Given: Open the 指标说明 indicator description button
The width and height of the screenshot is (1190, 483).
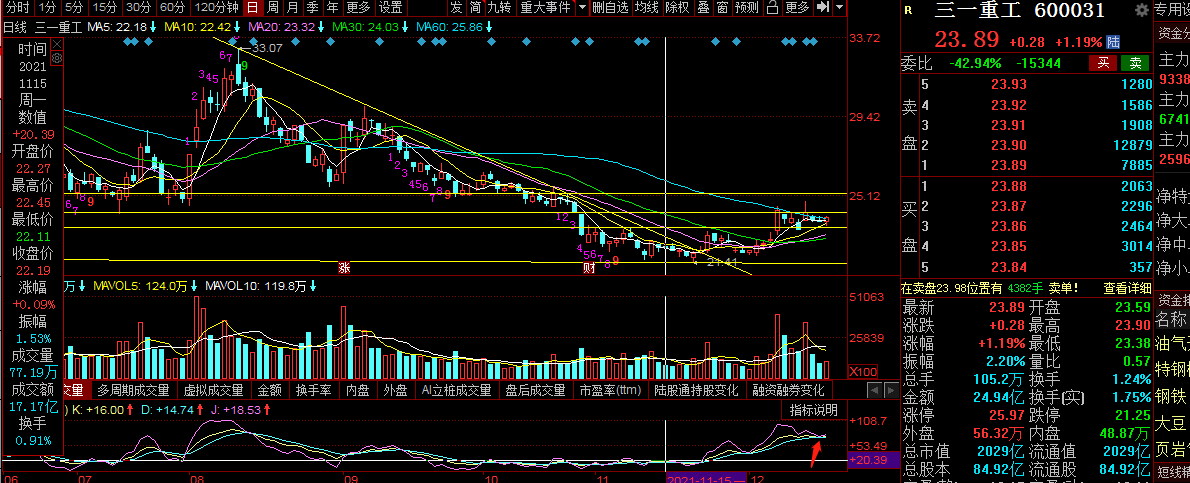Looking at the screenshot, I should click(813, 411).
